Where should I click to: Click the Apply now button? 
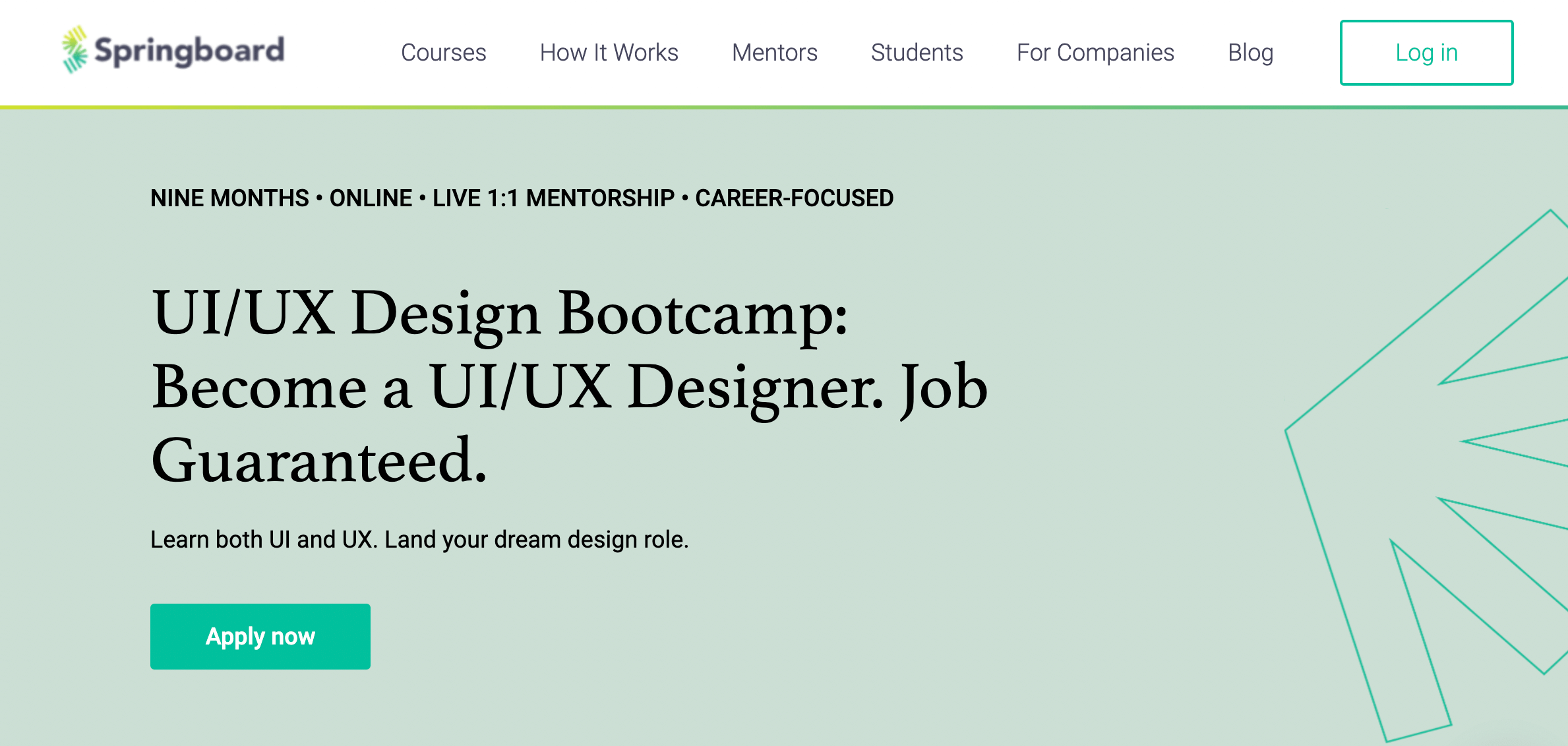coord(260,635)
